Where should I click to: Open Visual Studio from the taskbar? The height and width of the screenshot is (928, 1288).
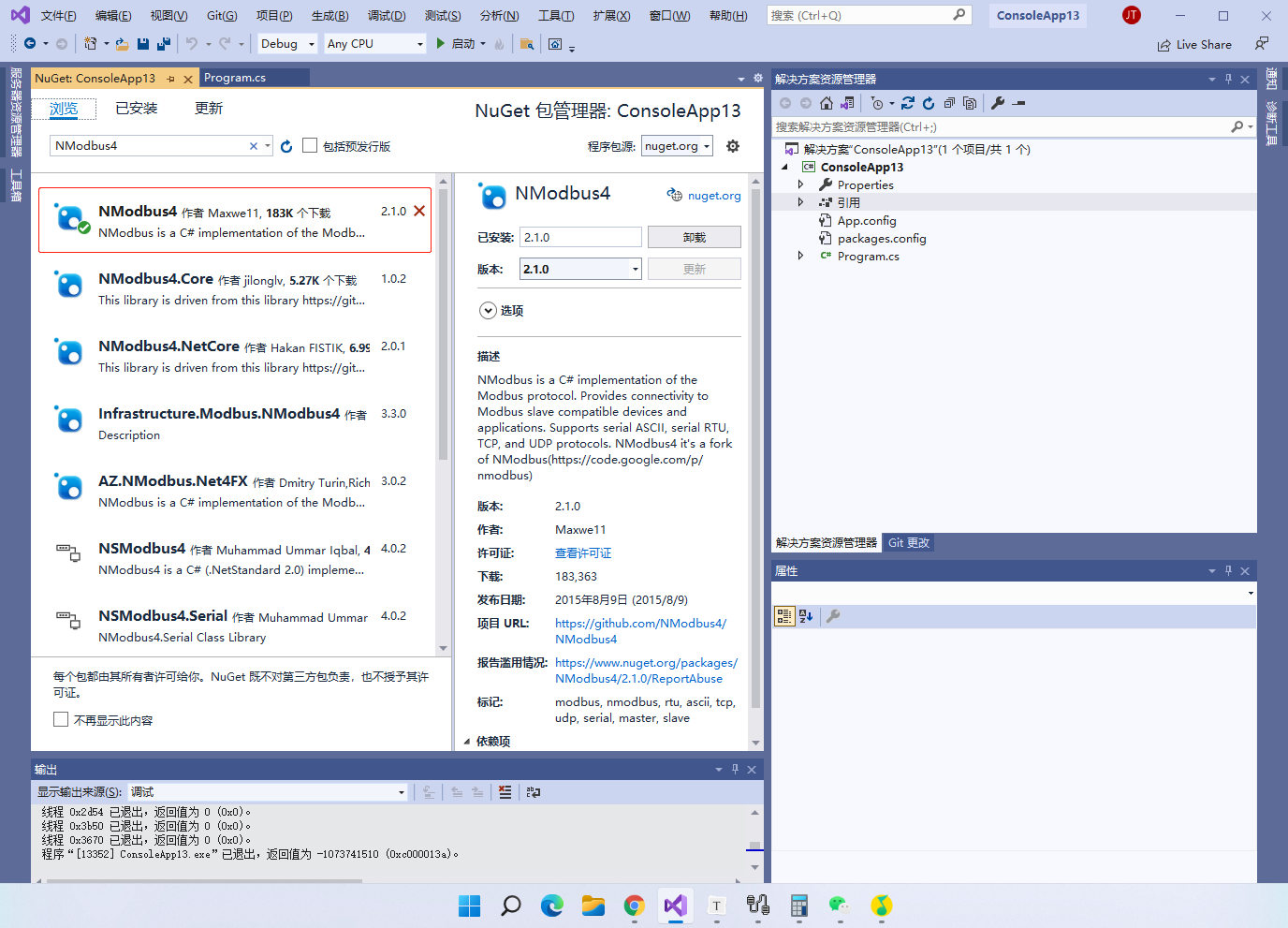click(675, 906)
